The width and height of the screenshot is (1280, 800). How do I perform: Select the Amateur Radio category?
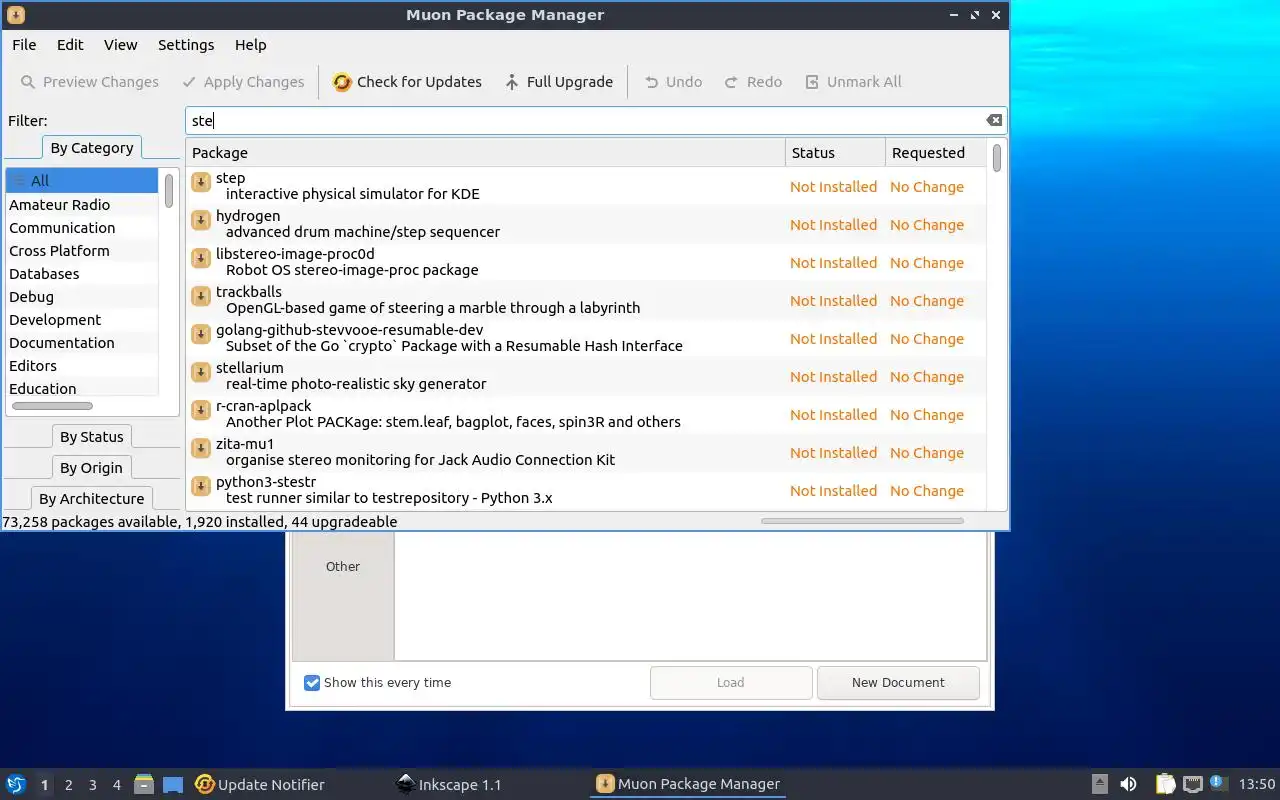coord(82,205)
